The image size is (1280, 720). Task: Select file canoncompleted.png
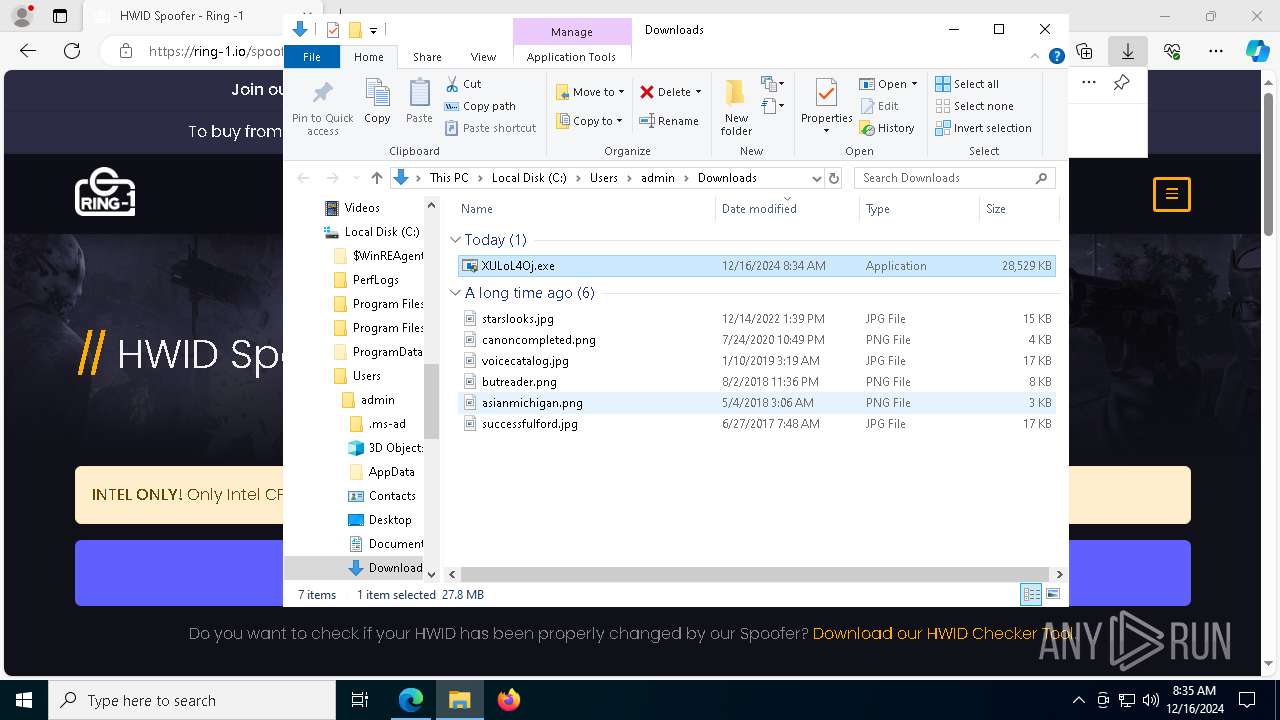coord(756,340)
